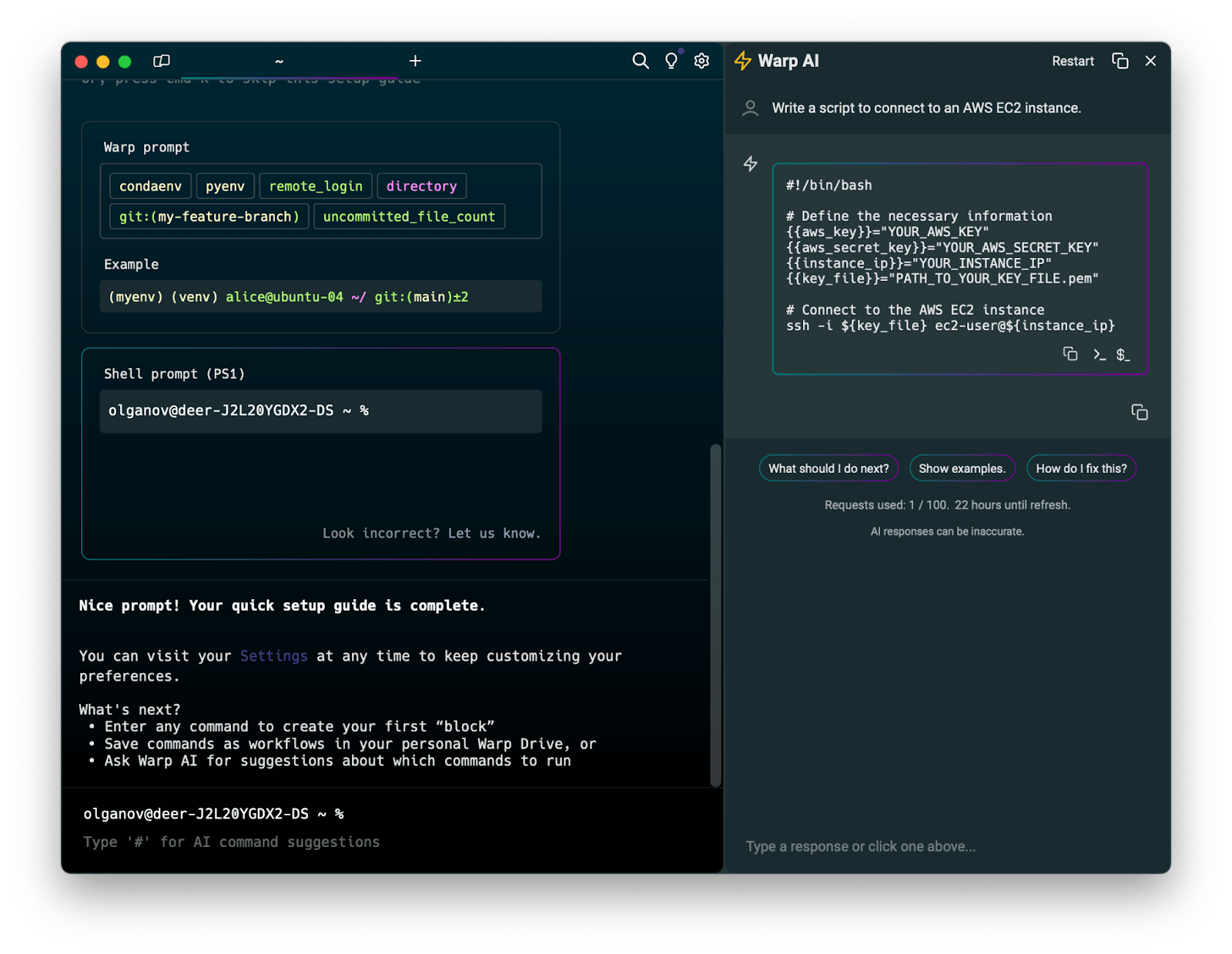Open Warp settings via gear icon
The height and width of the screenshot is (954, 1232).
(x=701, y=61)
